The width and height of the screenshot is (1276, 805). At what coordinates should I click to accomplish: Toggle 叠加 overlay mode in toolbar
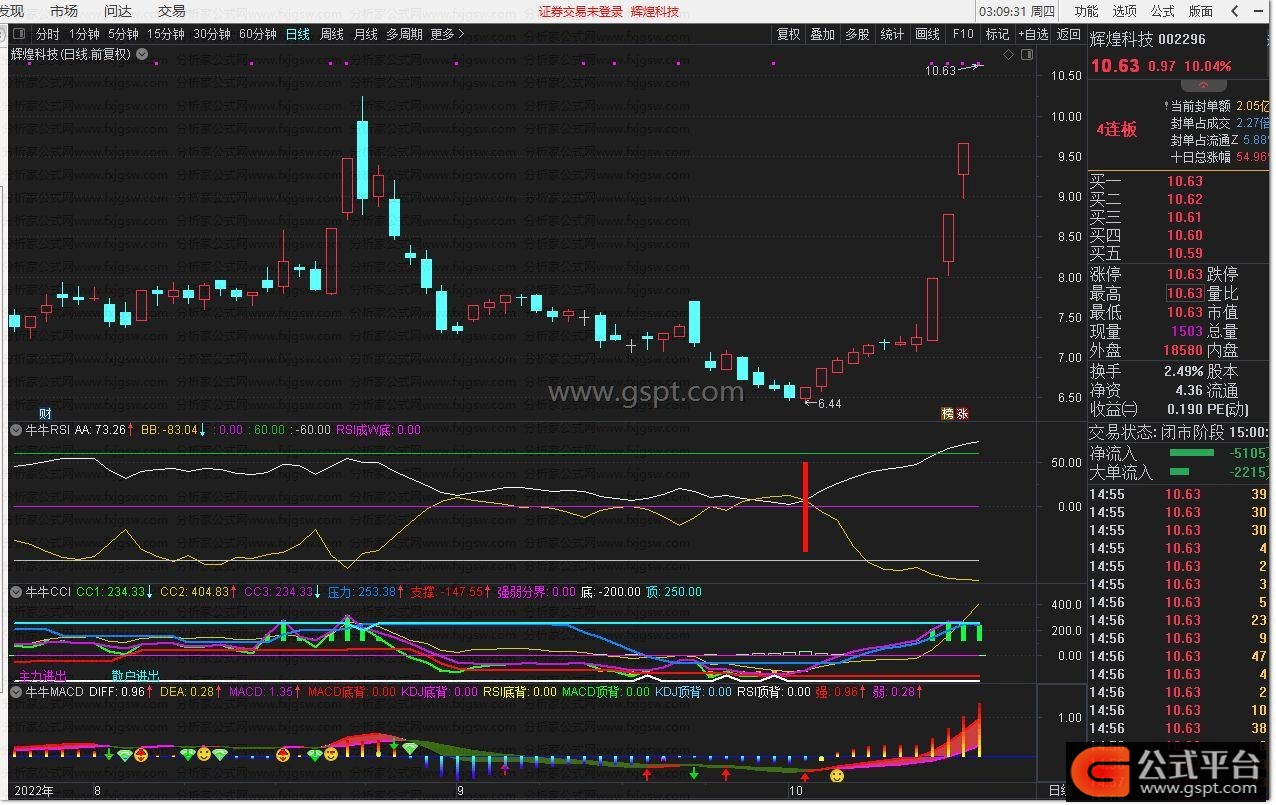pyautogui.click(x=822, y=34)
